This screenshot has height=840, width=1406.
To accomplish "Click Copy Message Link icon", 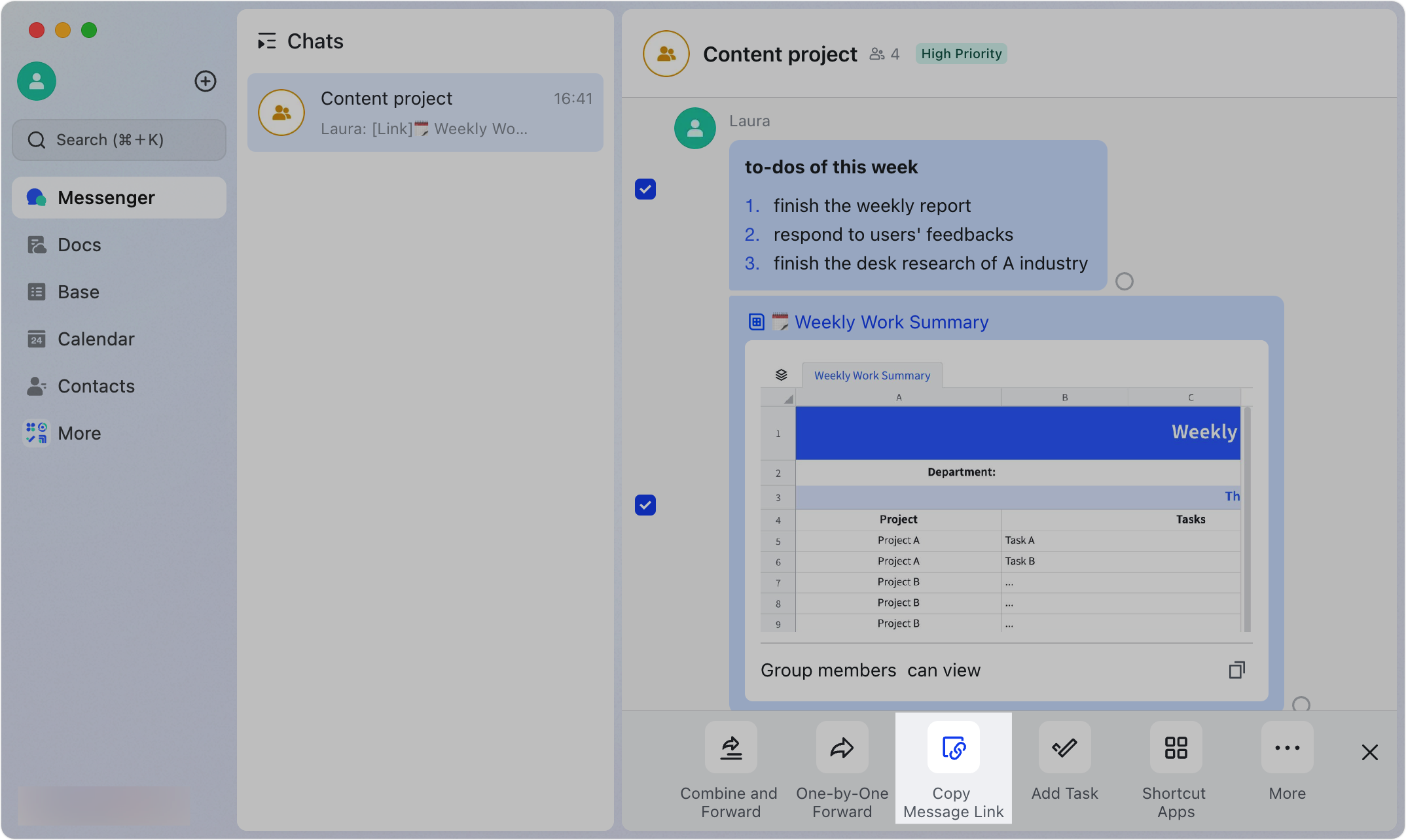I will tap(953, 748).
